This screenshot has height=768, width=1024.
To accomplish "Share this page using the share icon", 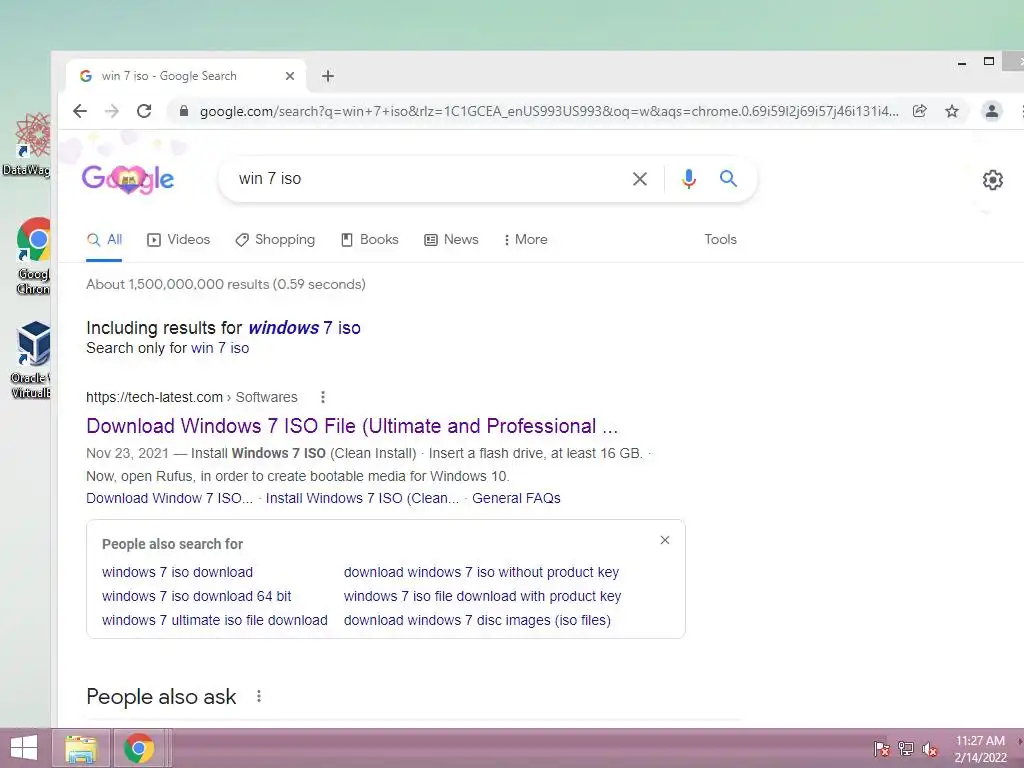I will tap(920, 111).
